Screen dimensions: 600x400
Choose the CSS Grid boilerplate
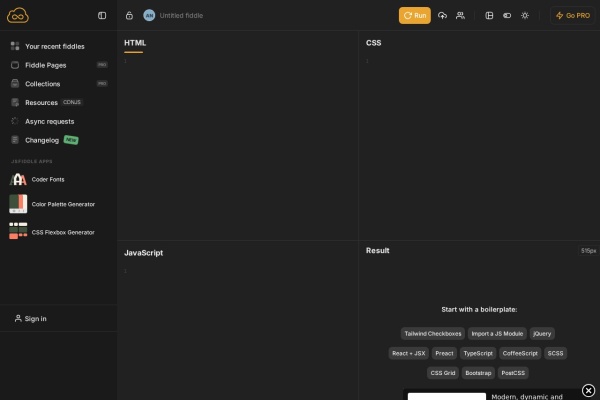[x=443, y=373]
